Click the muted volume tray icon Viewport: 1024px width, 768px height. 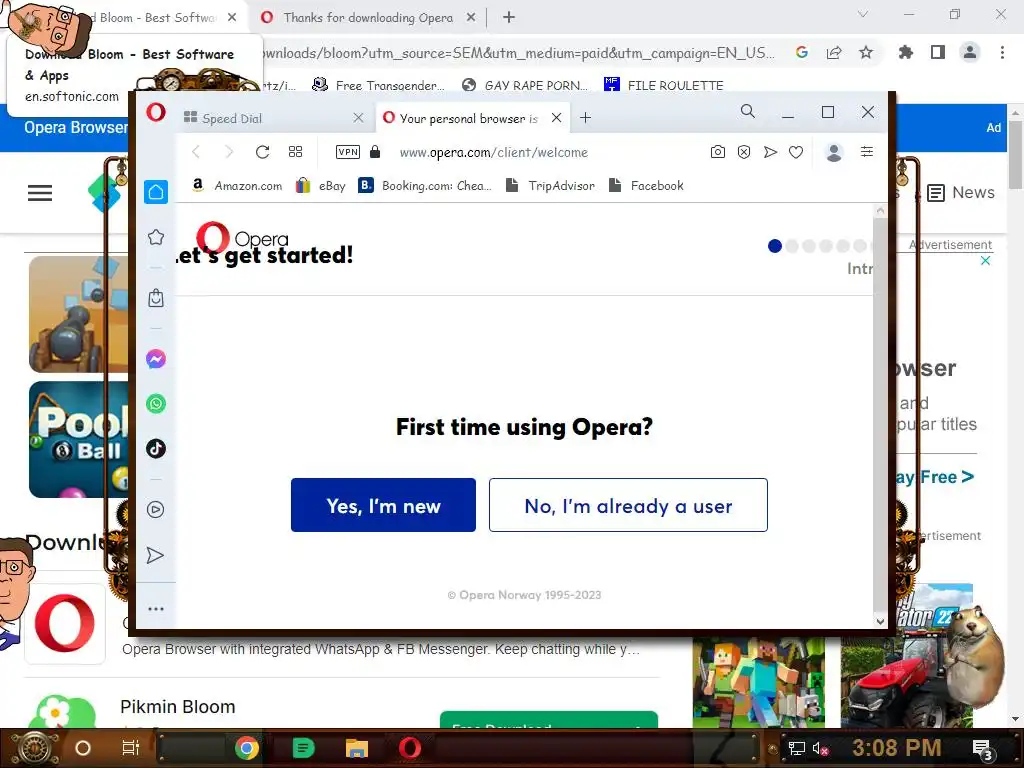point(820,748)
